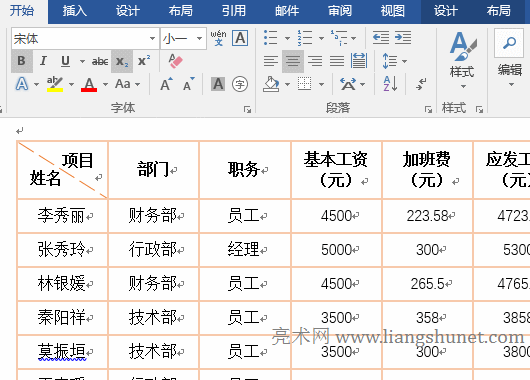Screen dimensions: 530x380
Task: Open the 宋体 font name dropdown
Action: pyautogui.click(x=152, y=39)
